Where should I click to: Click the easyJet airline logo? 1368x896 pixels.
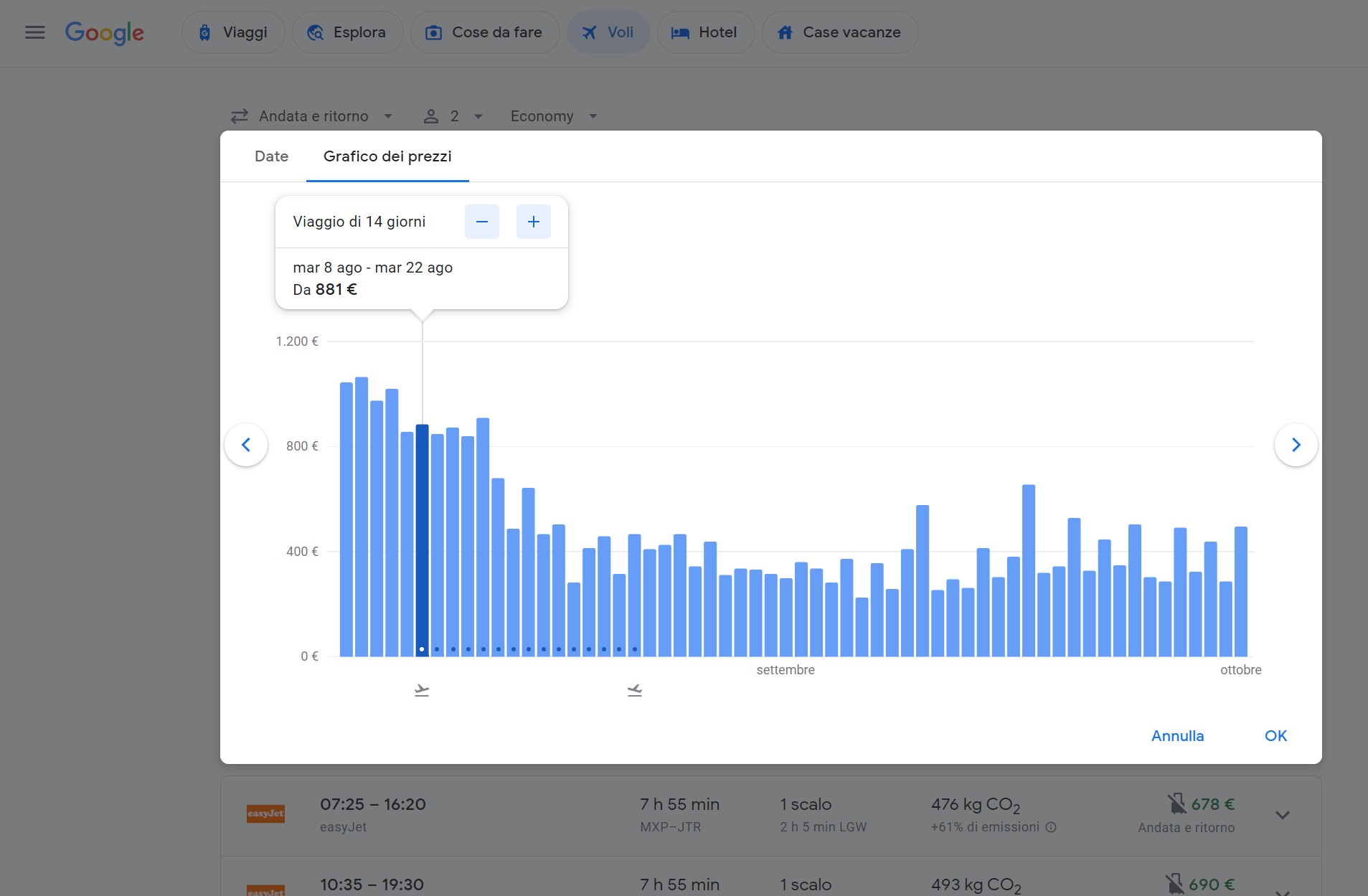click(x=265, y=814)
